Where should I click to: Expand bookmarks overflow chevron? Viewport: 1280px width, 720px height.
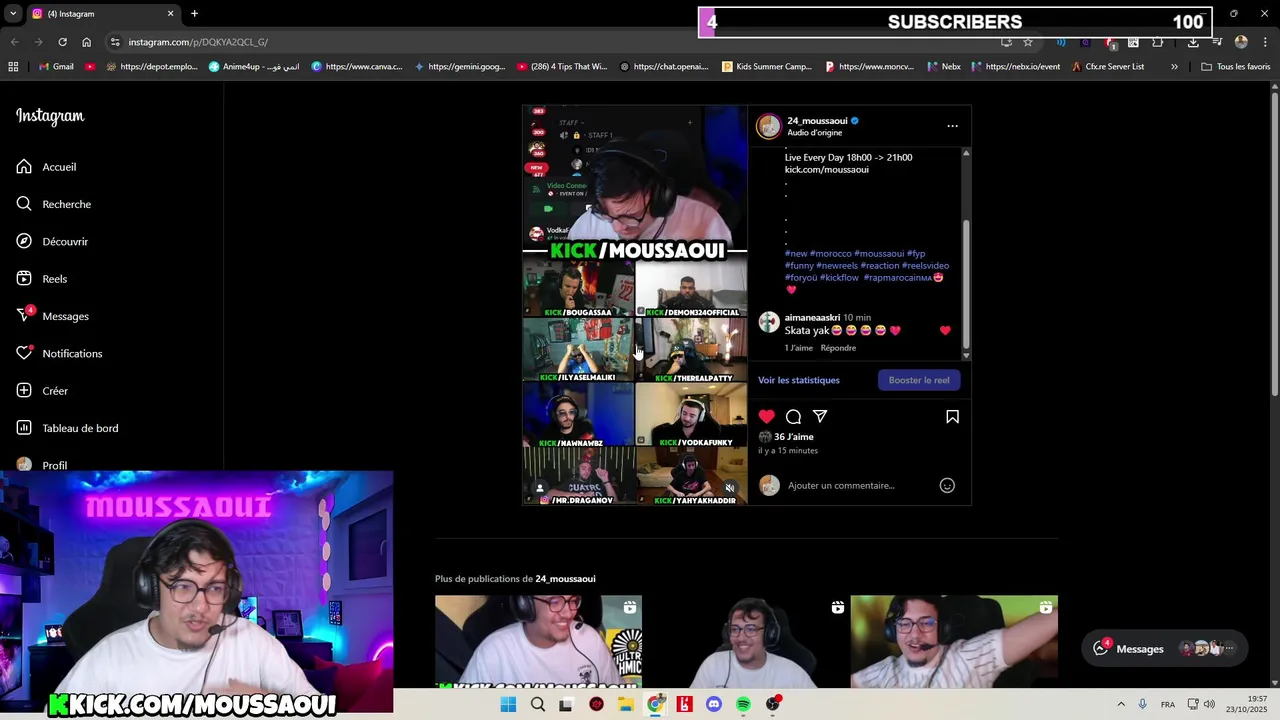click(1174, 67)
